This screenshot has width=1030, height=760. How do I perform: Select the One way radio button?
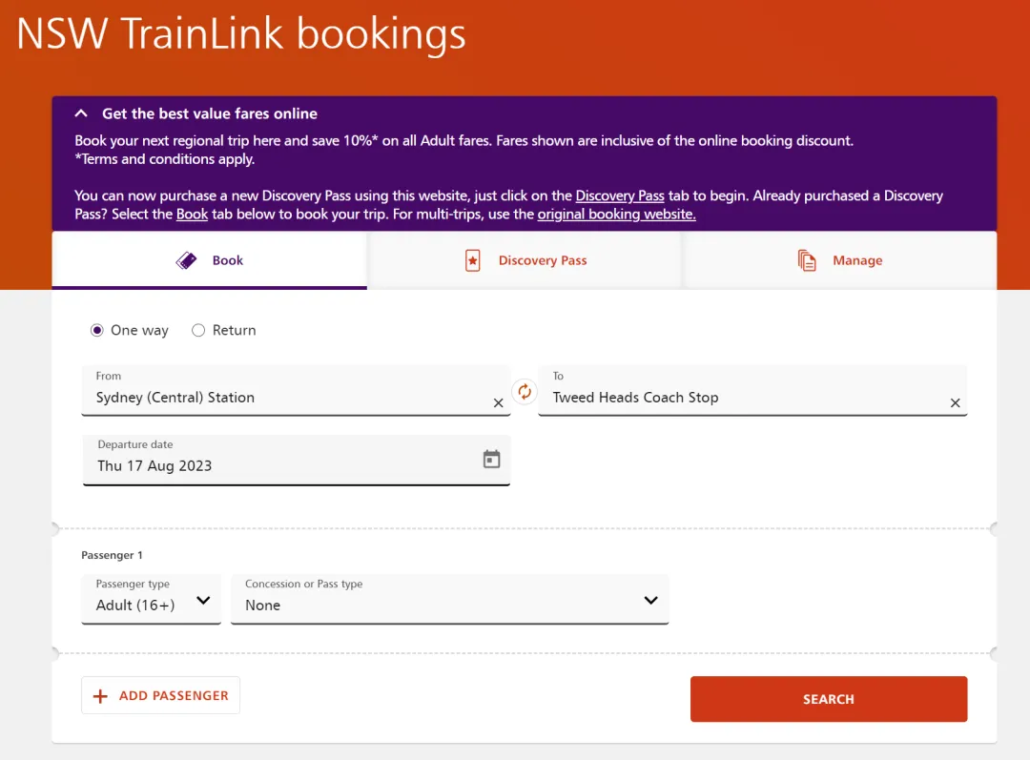pyautogui.click(x=97, y=330)
